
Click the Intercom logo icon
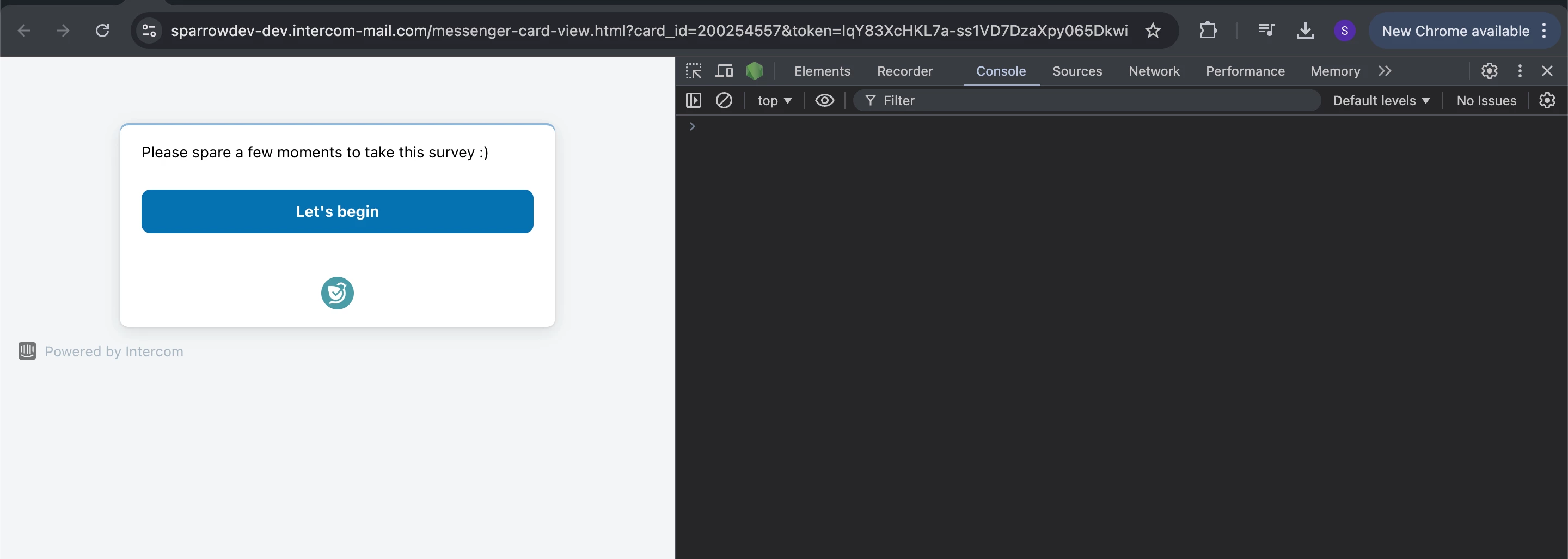(27, 351)
